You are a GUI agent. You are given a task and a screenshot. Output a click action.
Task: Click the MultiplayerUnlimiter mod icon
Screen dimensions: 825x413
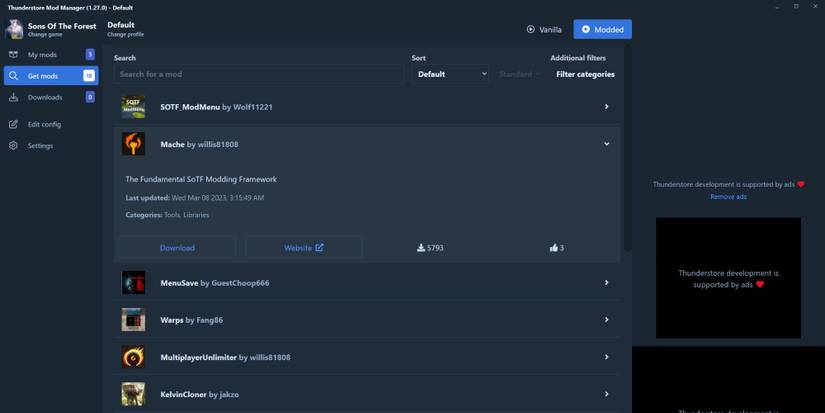[x=133, y=357]
